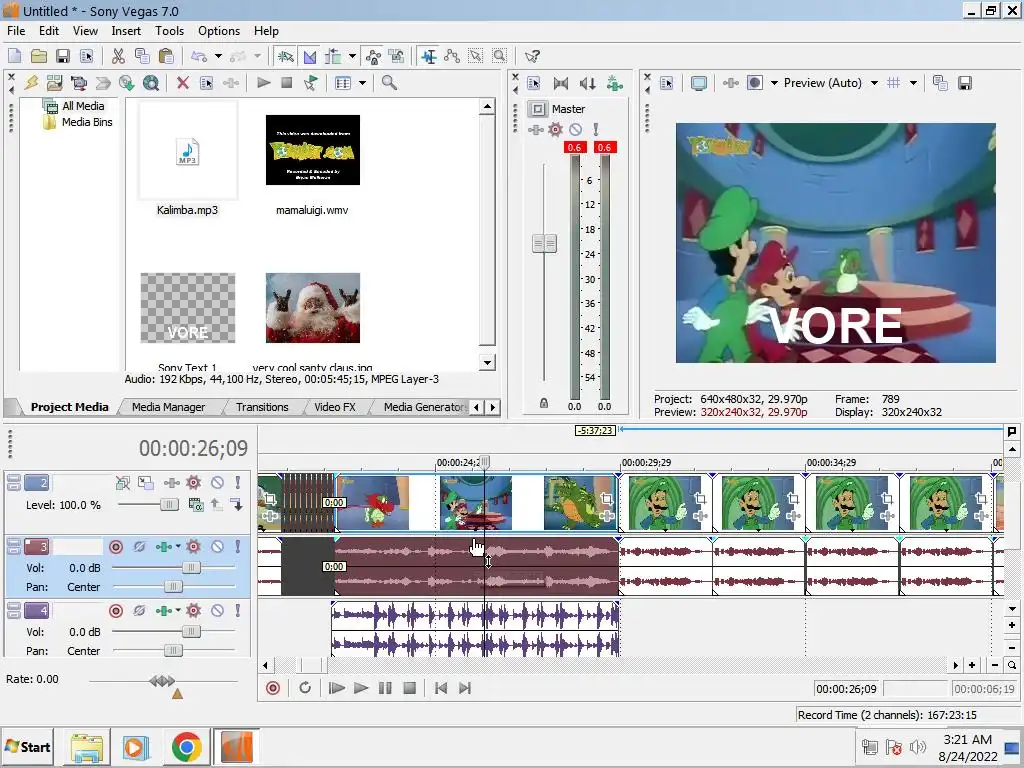Extract audio from CD icon
Viewport: 1024px width, 768px height.
point(127,83)
